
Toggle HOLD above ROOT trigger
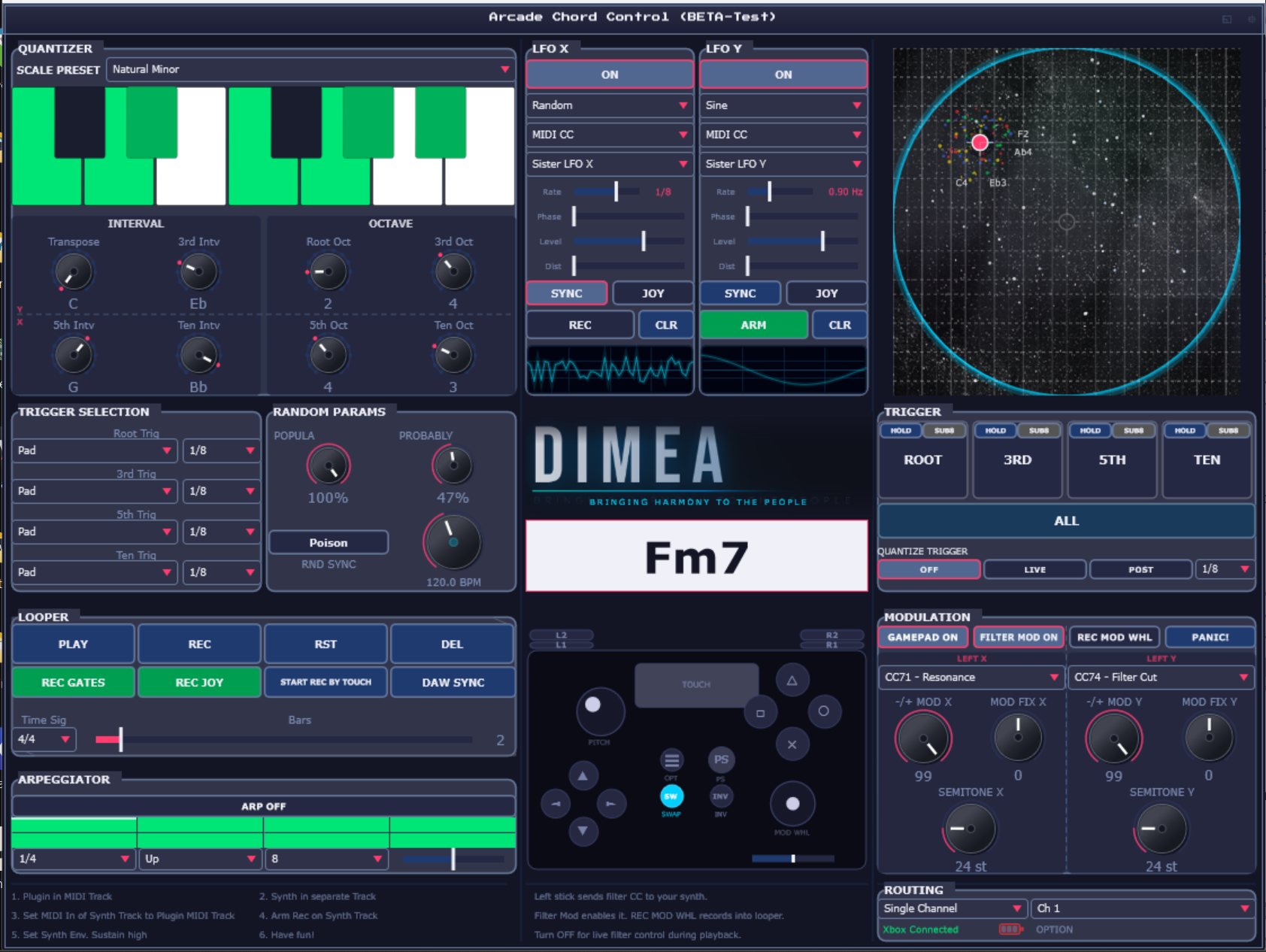pyautogui.click(x=901, y=431)
